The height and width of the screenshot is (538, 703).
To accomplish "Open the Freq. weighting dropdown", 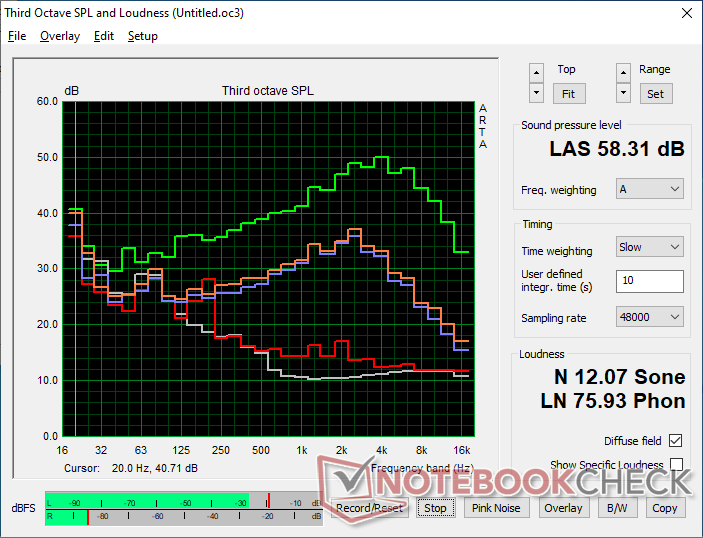I will (x=650, y=189).
